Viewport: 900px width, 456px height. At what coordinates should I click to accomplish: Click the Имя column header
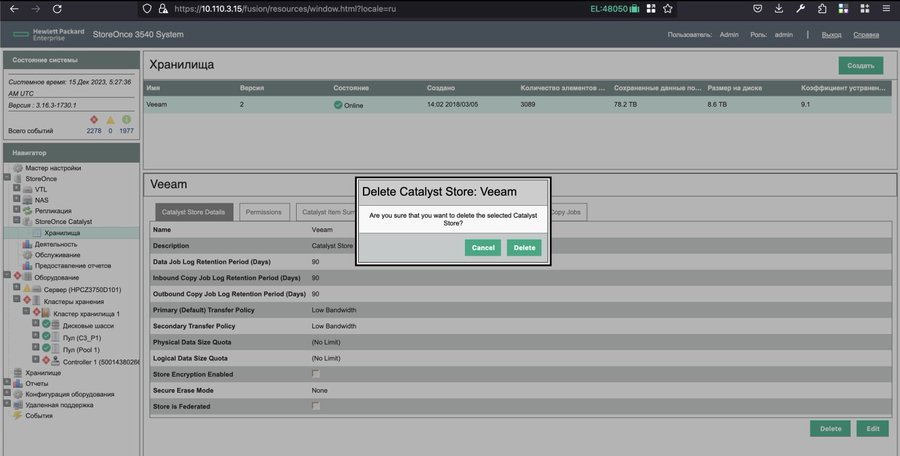click(153, 88)
